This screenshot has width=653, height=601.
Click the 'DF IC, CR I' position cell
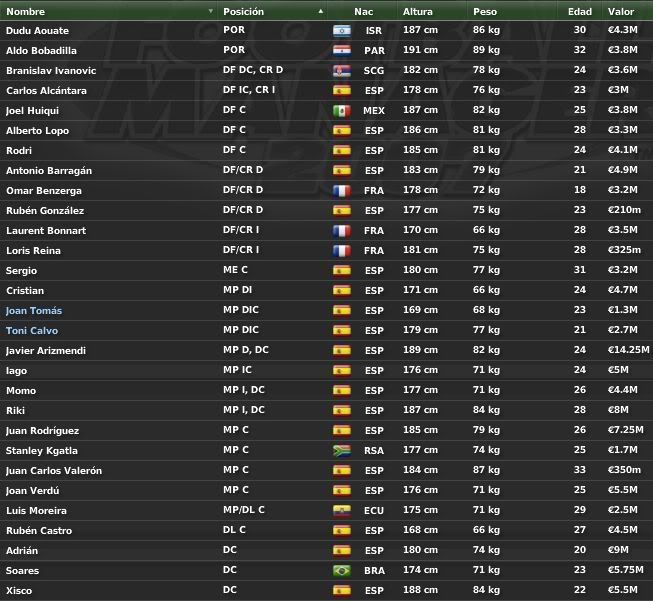click(249, 90)
